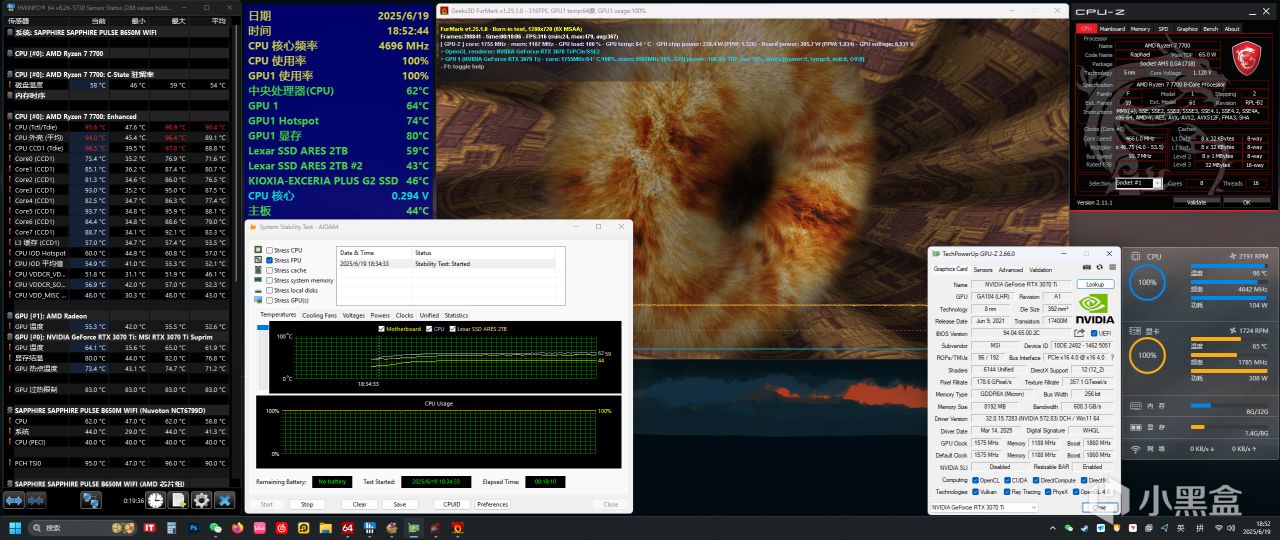This screenshot has width=1280, height=540.
Task: Enable Stress local disks checkbox
Action: [269, 290]
